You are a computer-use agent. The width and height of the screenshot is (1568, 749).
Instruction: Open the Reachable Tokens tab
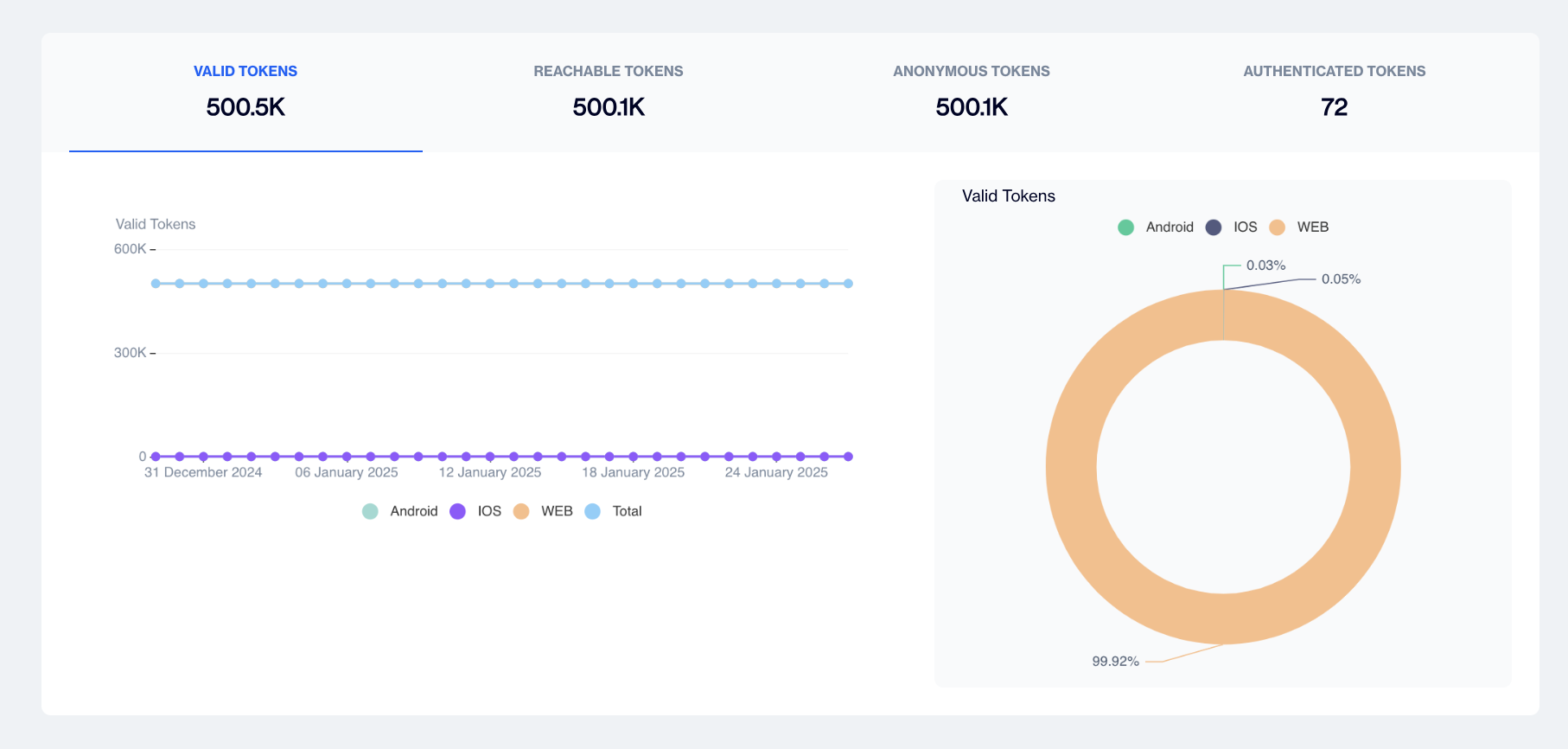[x=609, y=92]
